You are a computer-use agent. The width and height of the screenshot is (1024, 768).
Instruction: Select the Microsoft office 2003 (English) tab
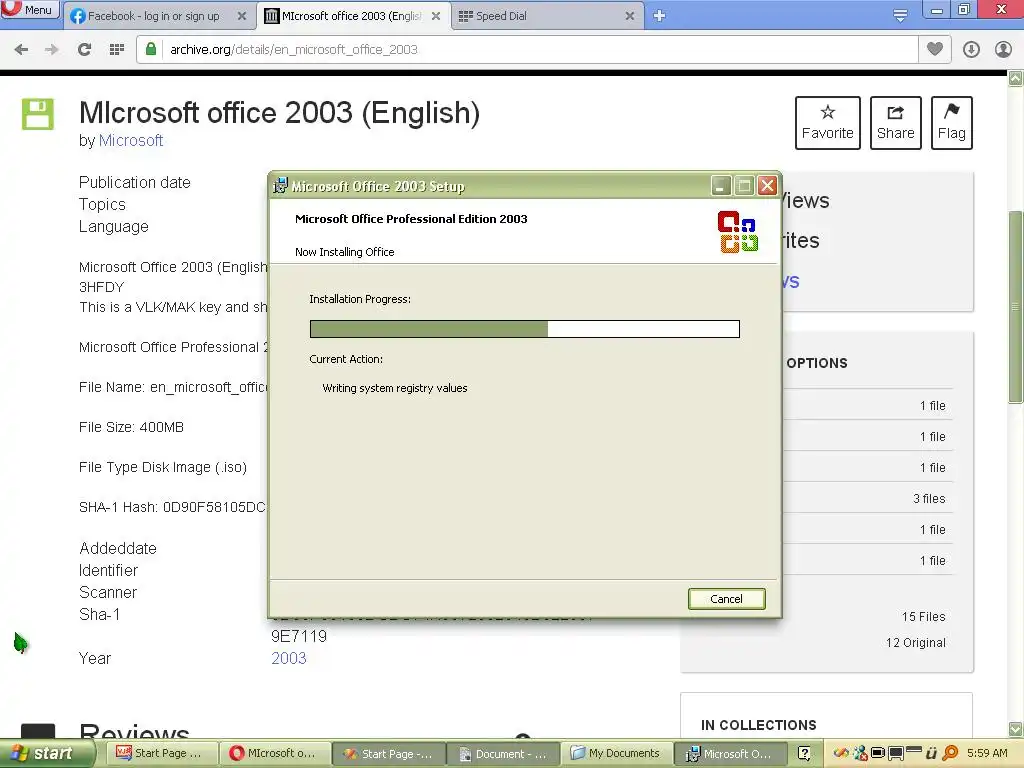point(351,16)
